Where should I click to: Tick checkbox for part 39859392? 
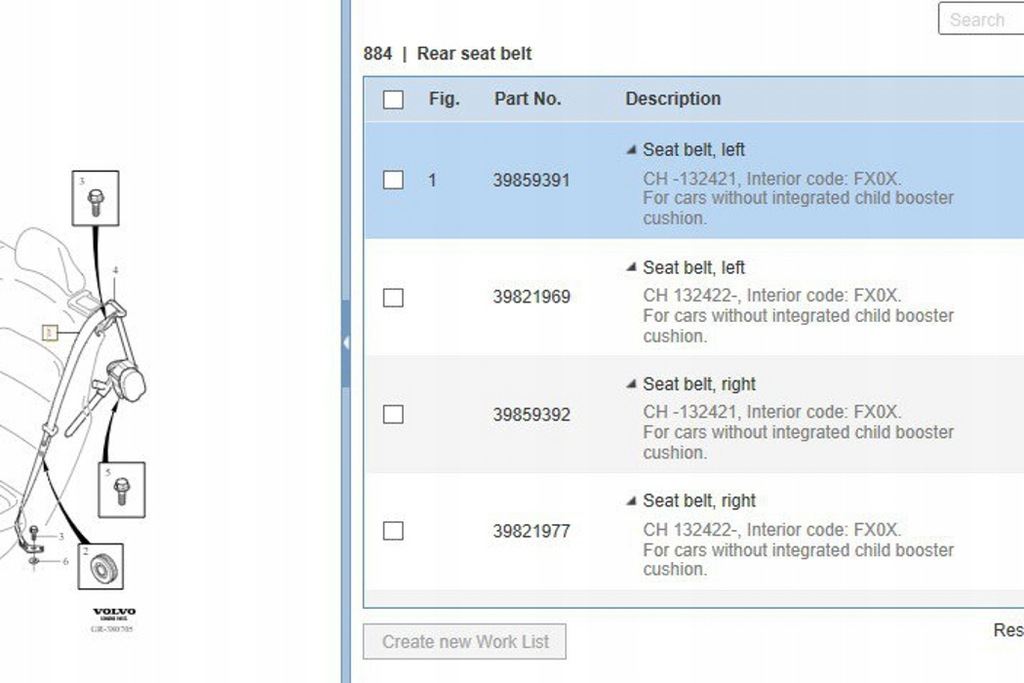click(x=393, y=414)
